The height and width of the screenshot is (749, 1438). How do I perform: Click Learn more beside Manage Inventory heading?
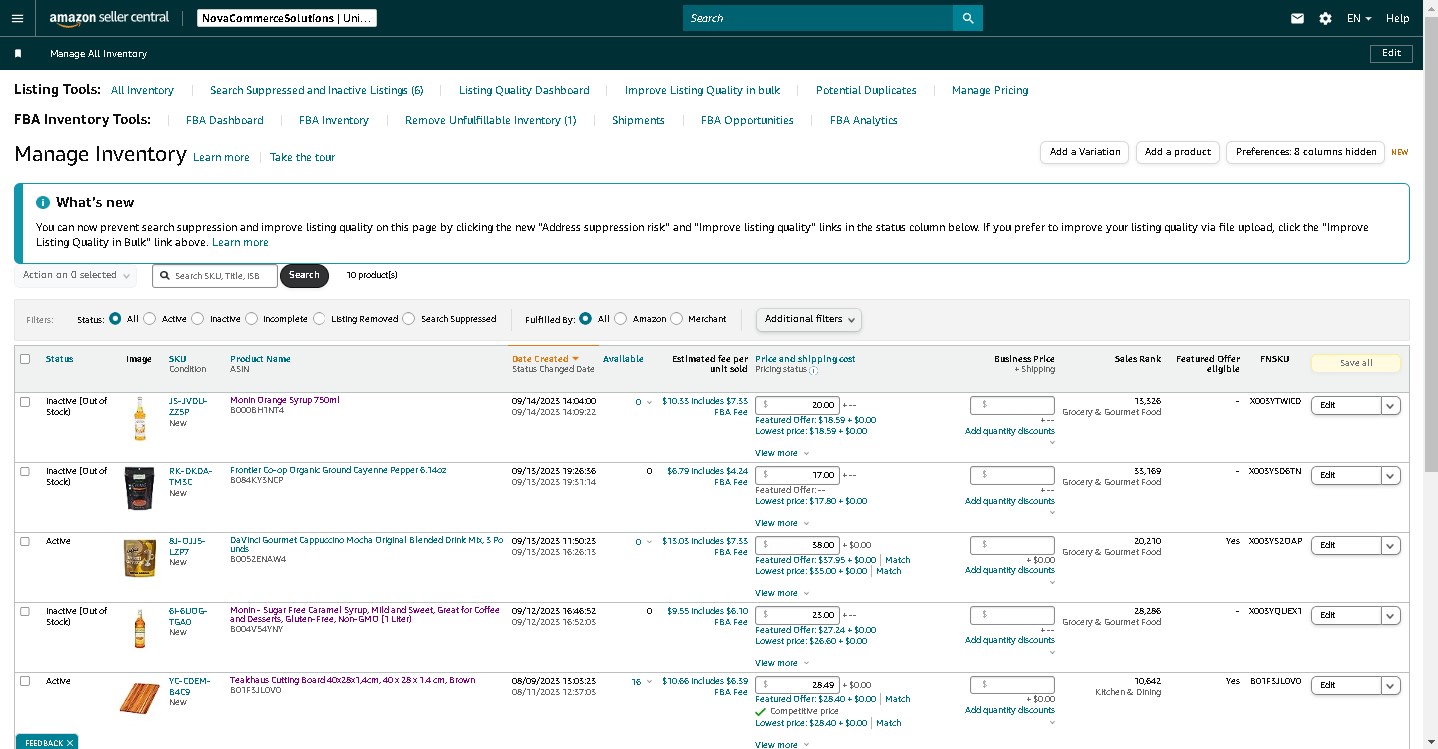[221, 157]
